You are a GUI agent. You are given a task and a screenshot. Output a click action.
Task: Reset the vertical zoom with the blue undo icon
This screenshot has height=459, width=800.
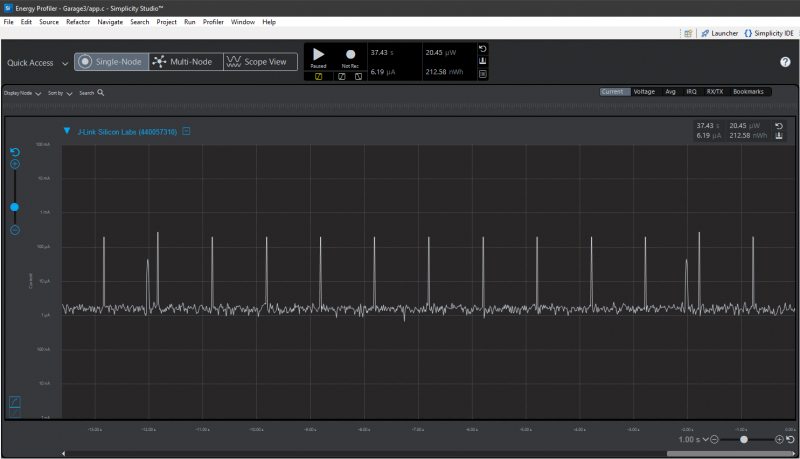14,152
